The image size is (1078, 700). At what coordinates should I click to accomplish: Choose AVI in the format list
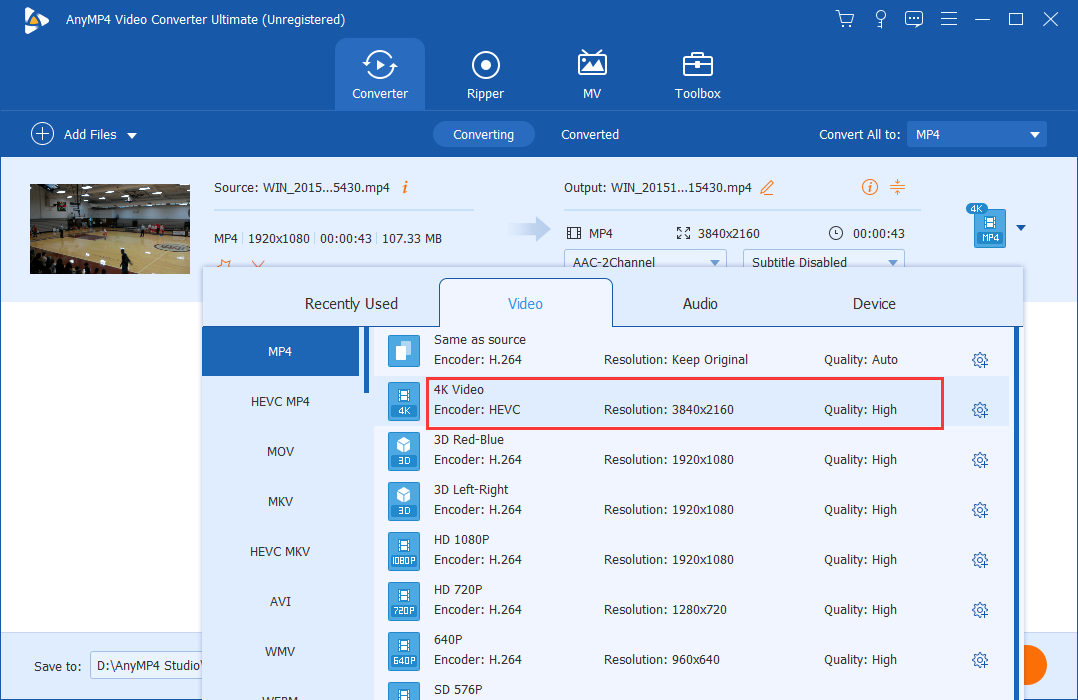coord(280,602)
